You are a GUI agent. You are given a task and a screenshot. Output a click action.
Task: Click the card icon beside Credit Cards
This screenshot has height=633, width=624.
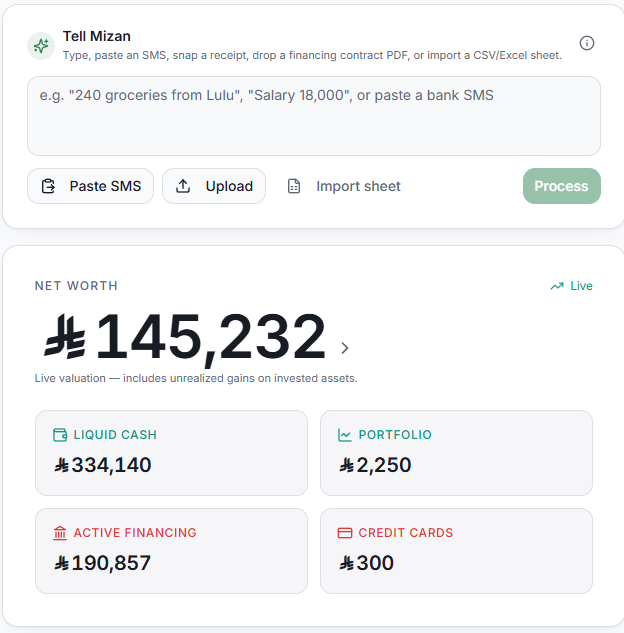(x=345, y=533)
